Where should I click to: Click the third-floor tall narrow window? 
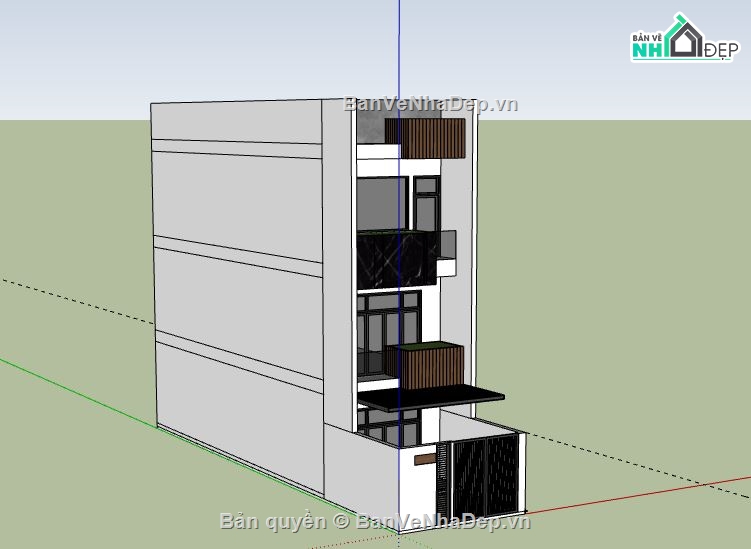click(427, 206)
